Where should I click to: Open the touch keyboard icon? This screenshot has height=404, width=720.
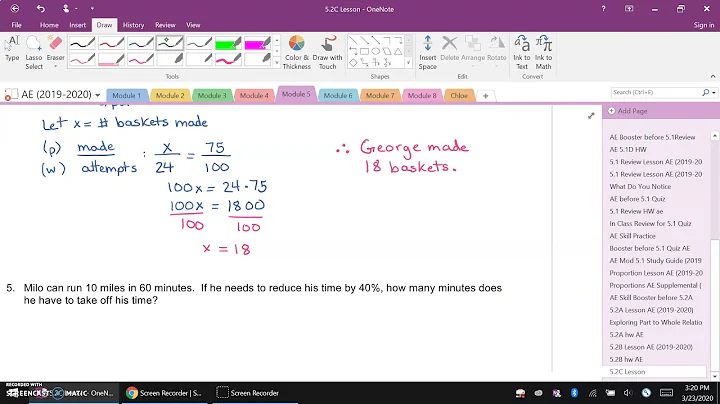[666, 393]
